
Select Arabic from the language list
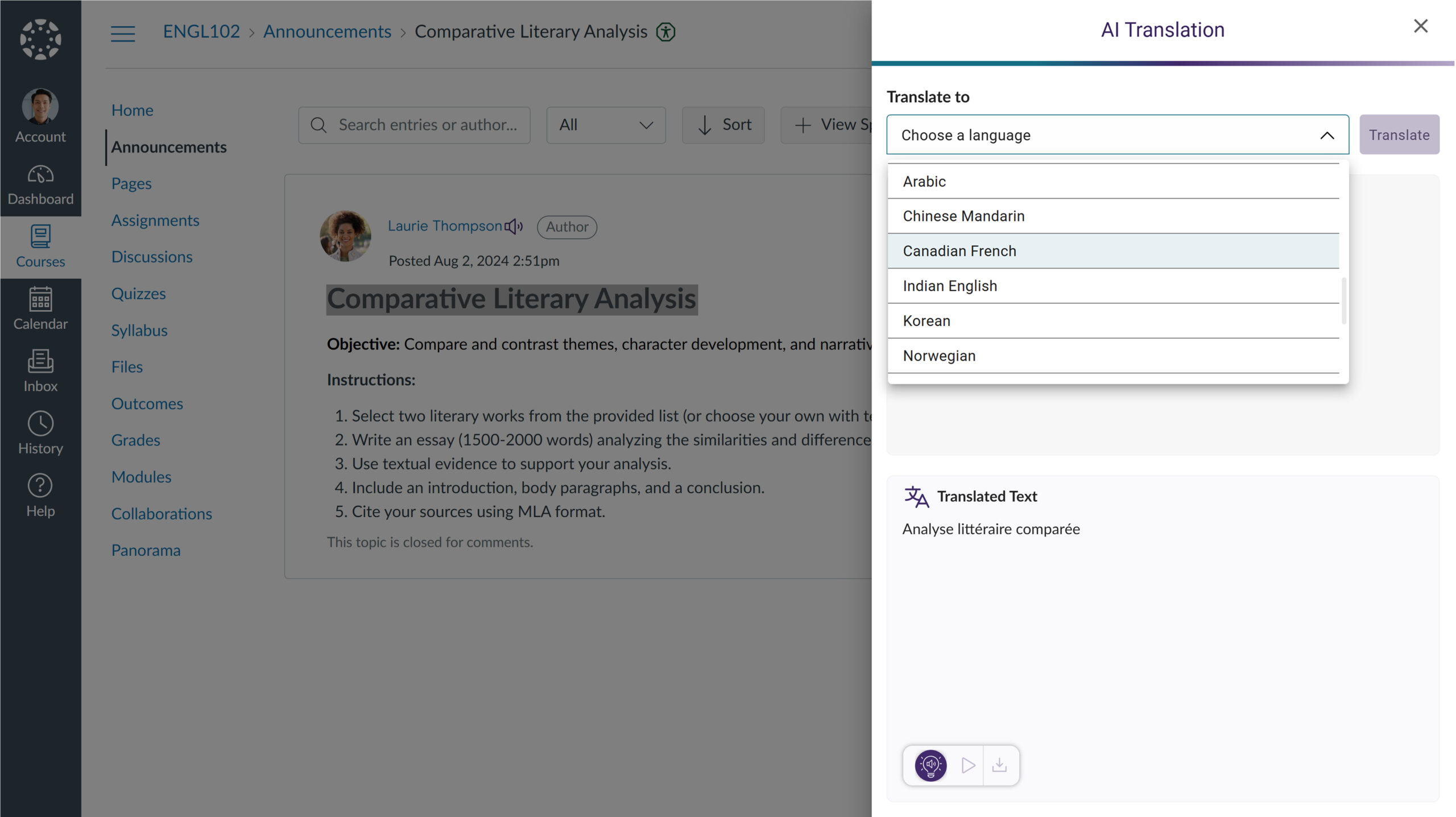[1112, 180]
